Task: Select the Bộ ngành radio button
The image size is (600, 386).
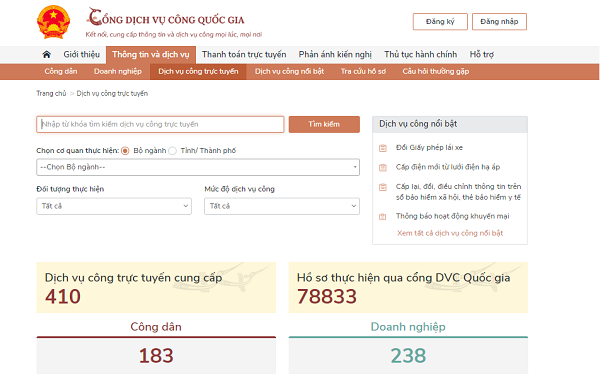Action: [x=125, y=151]
